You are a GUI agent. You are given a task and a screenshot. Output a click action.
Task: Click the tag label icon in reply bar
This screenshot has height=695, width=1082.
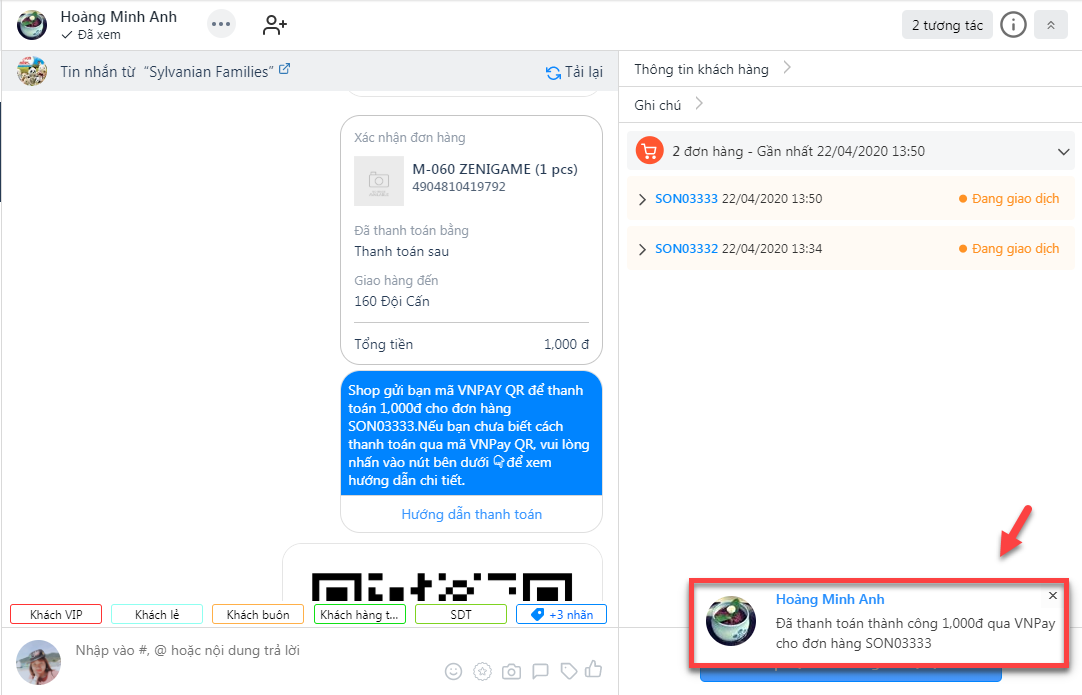click(569, 671)
